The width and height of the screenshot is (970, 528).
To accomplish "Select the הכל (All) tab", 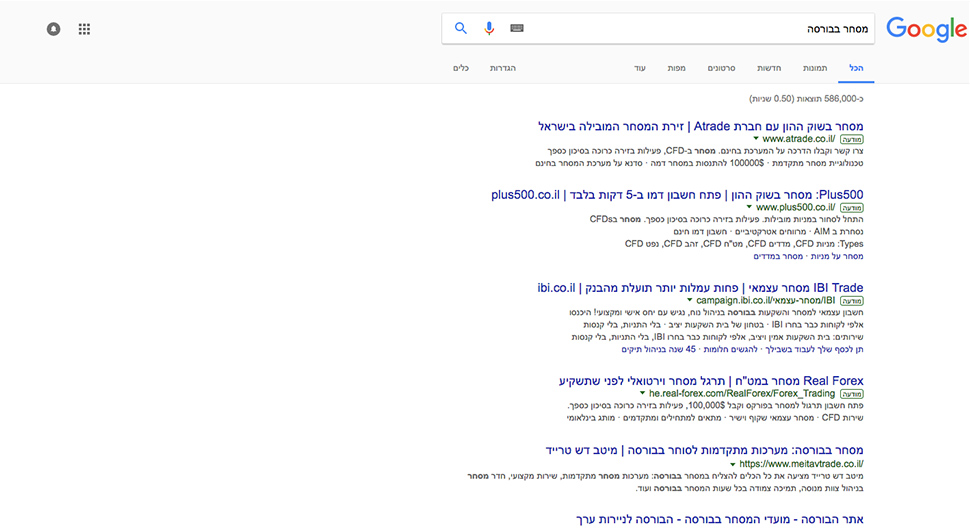I will click(856, 68).
